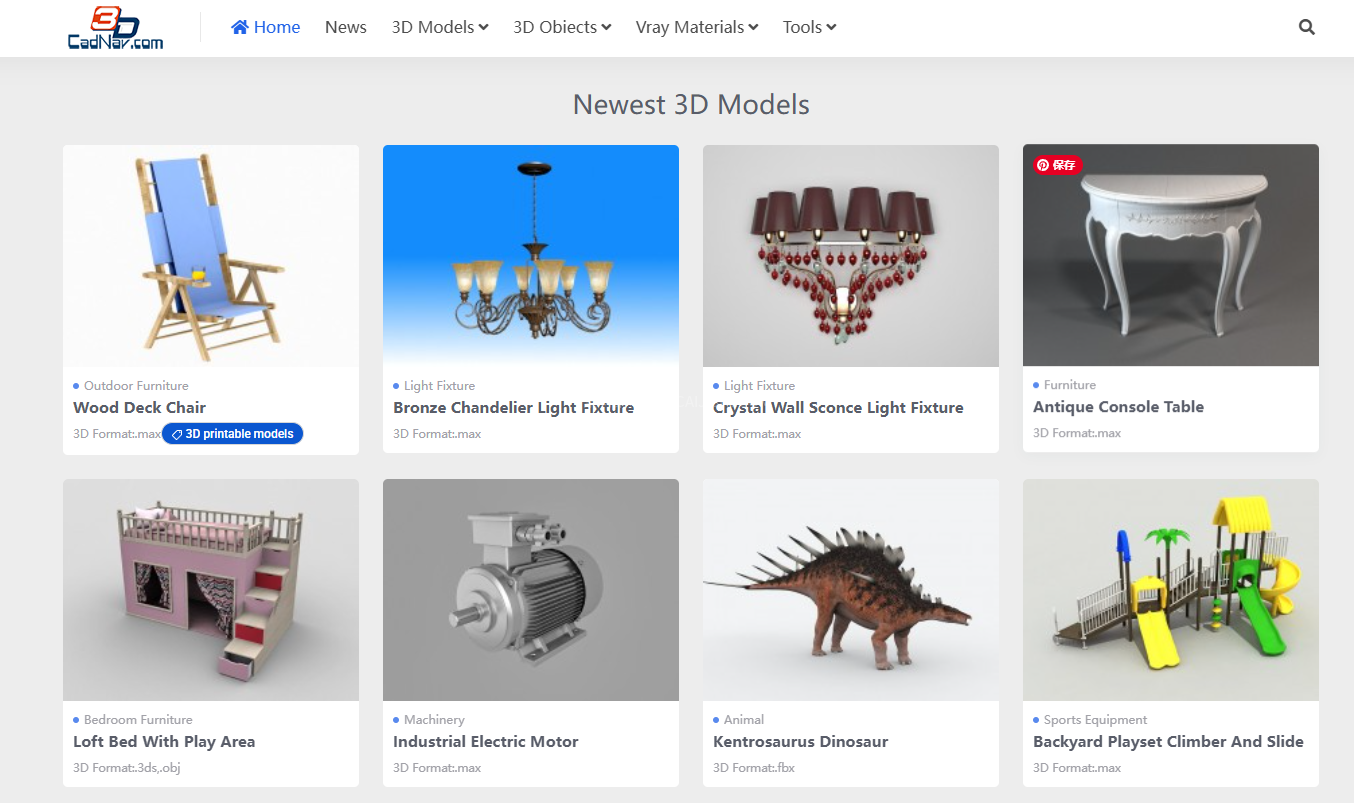This screenshot has height=803, width=1354.
Task: Select the Kentrosaurus dinosaur picture
Action: click(x=851, y=590)
